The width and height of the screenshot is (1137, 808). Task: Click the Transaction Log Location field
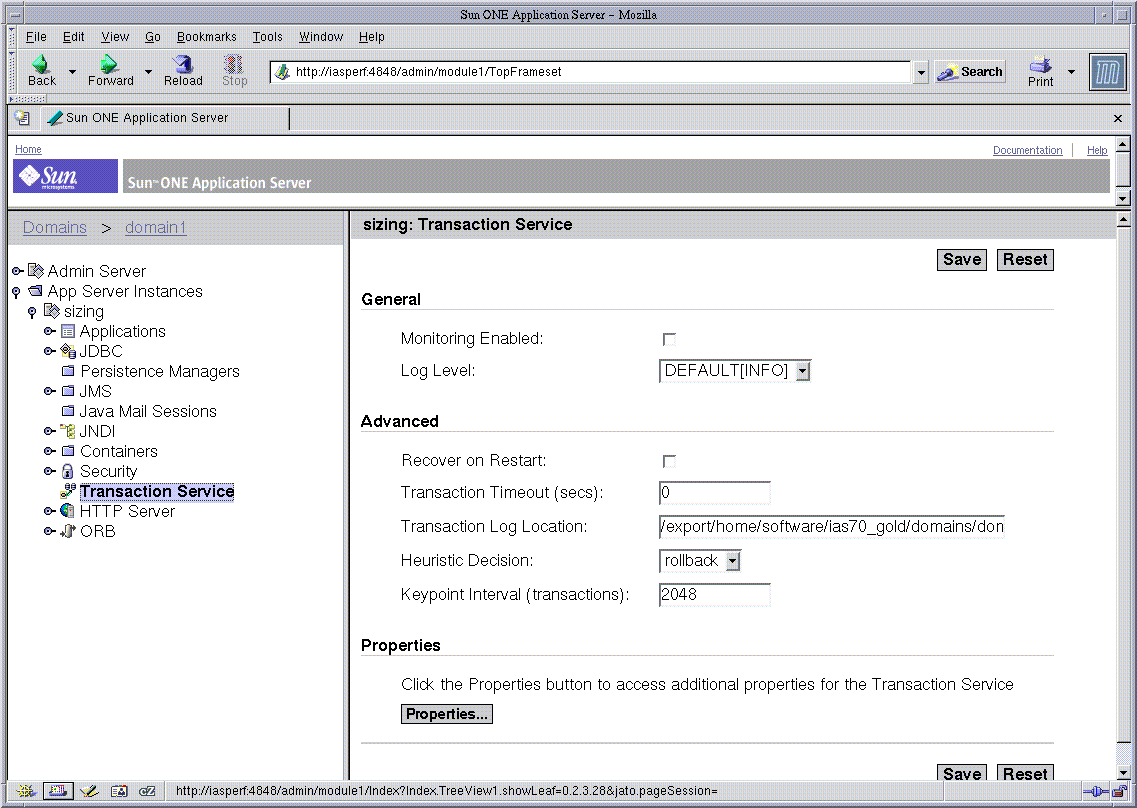[x=832, y=527]
